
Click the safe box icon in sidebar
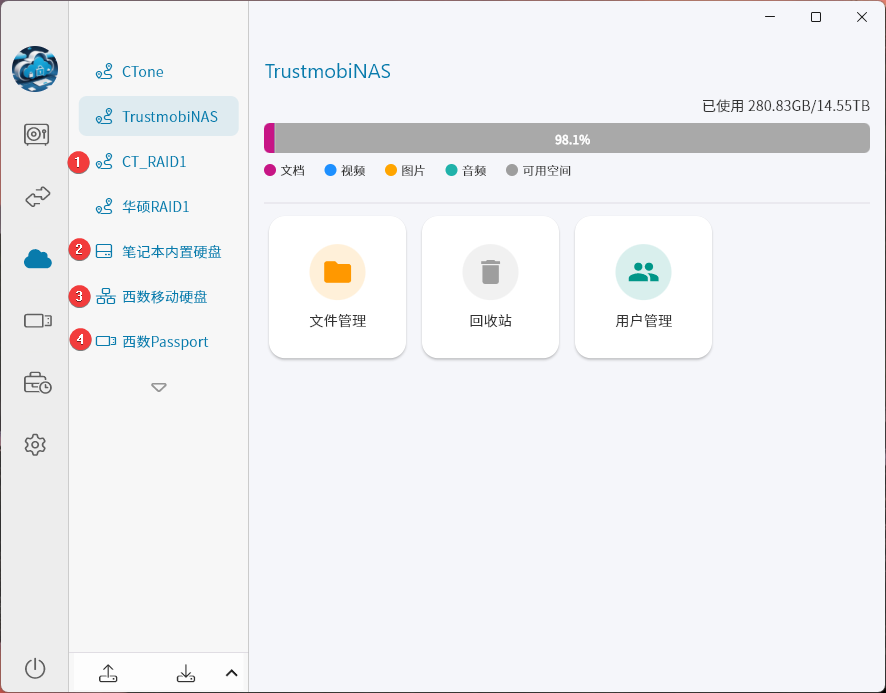click(36, 134)
